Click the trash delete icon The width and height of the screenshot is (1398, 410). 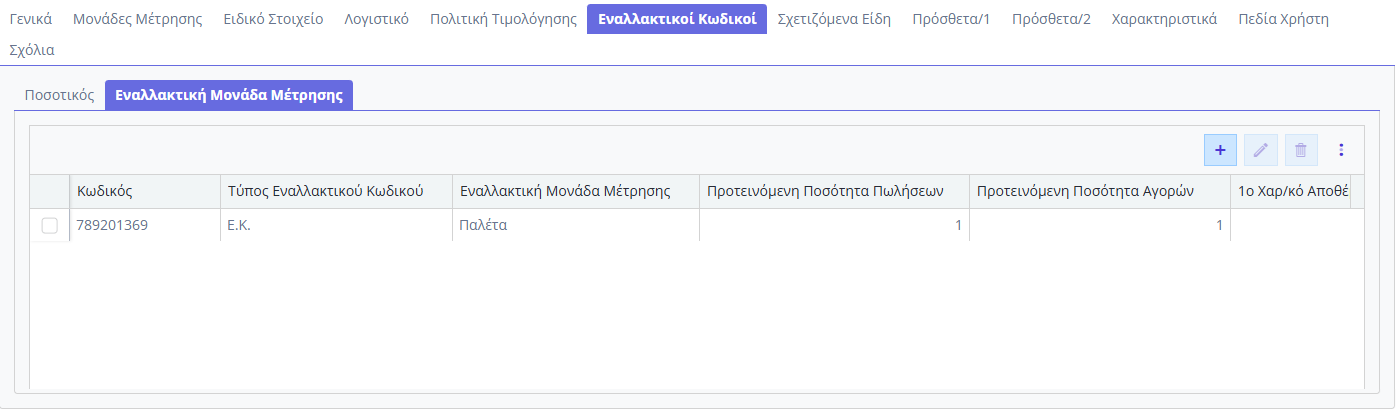coord(1301,150)
